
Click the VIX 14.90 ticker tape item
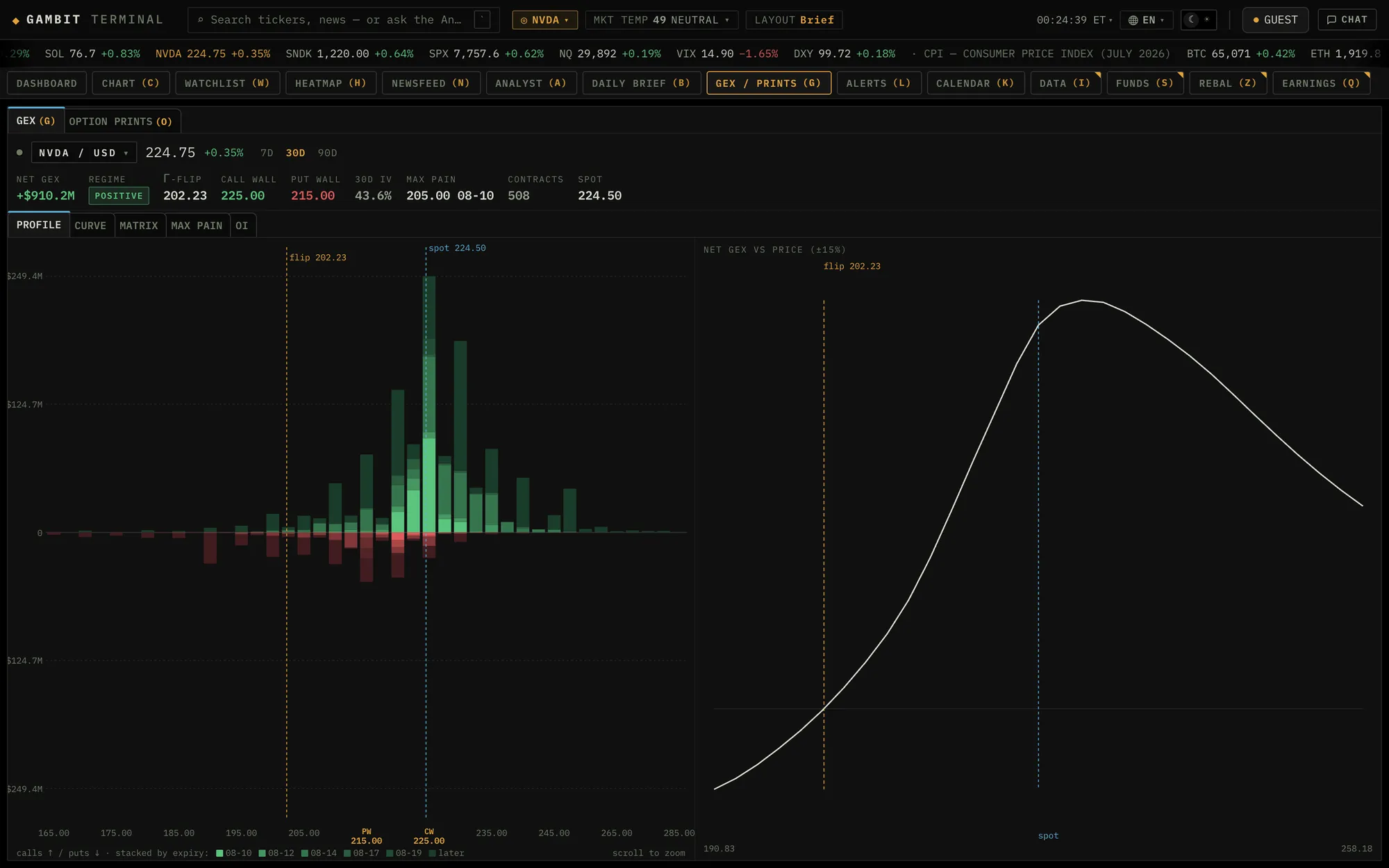pos(727,53)
